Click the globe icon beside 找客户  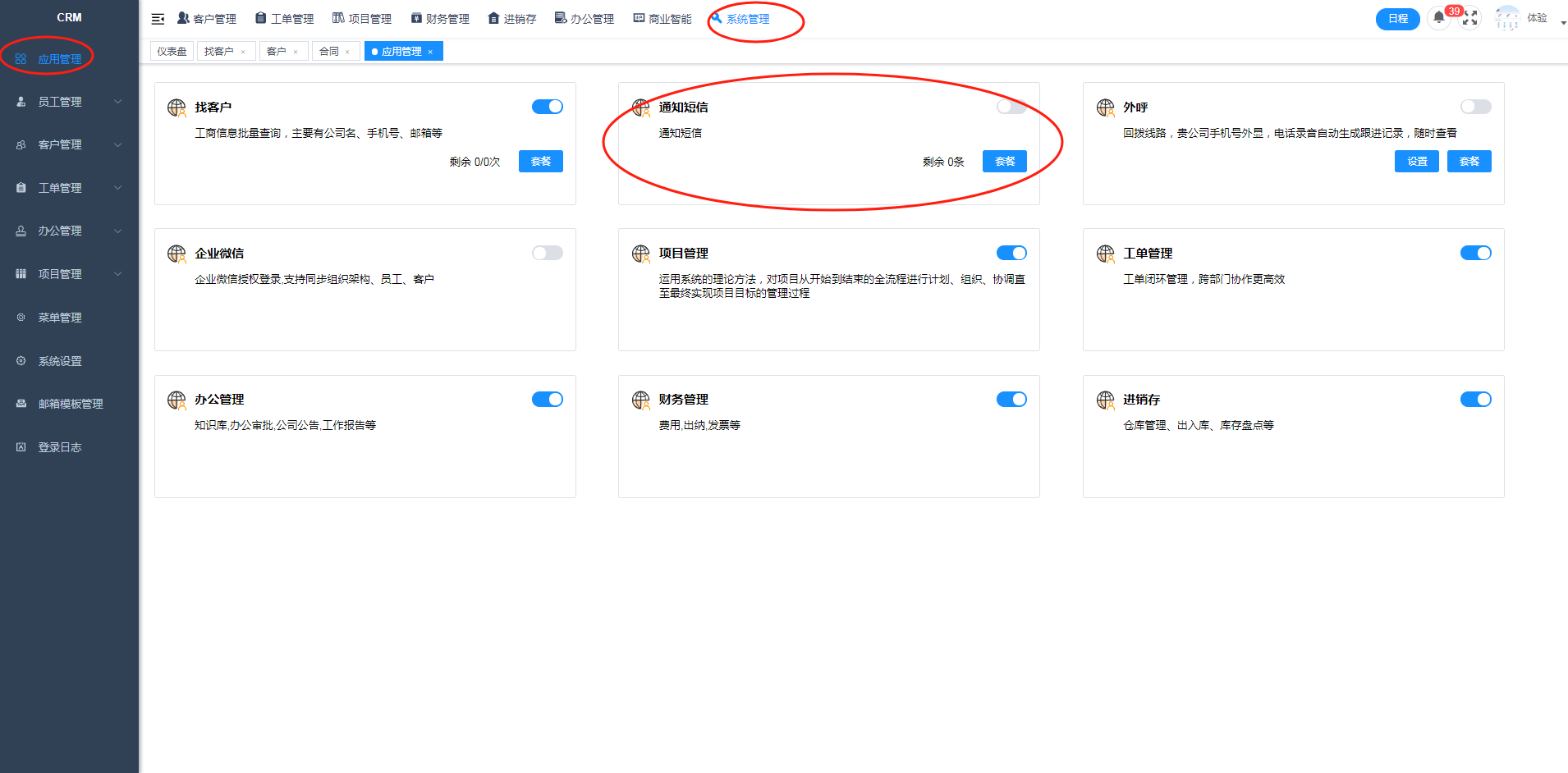coord(177,107)
